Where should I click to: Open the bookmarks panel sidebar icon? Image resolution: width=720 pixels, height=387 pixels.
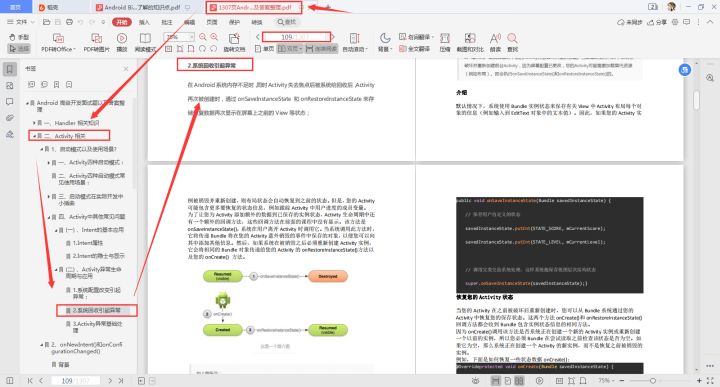tap(10, 69)
